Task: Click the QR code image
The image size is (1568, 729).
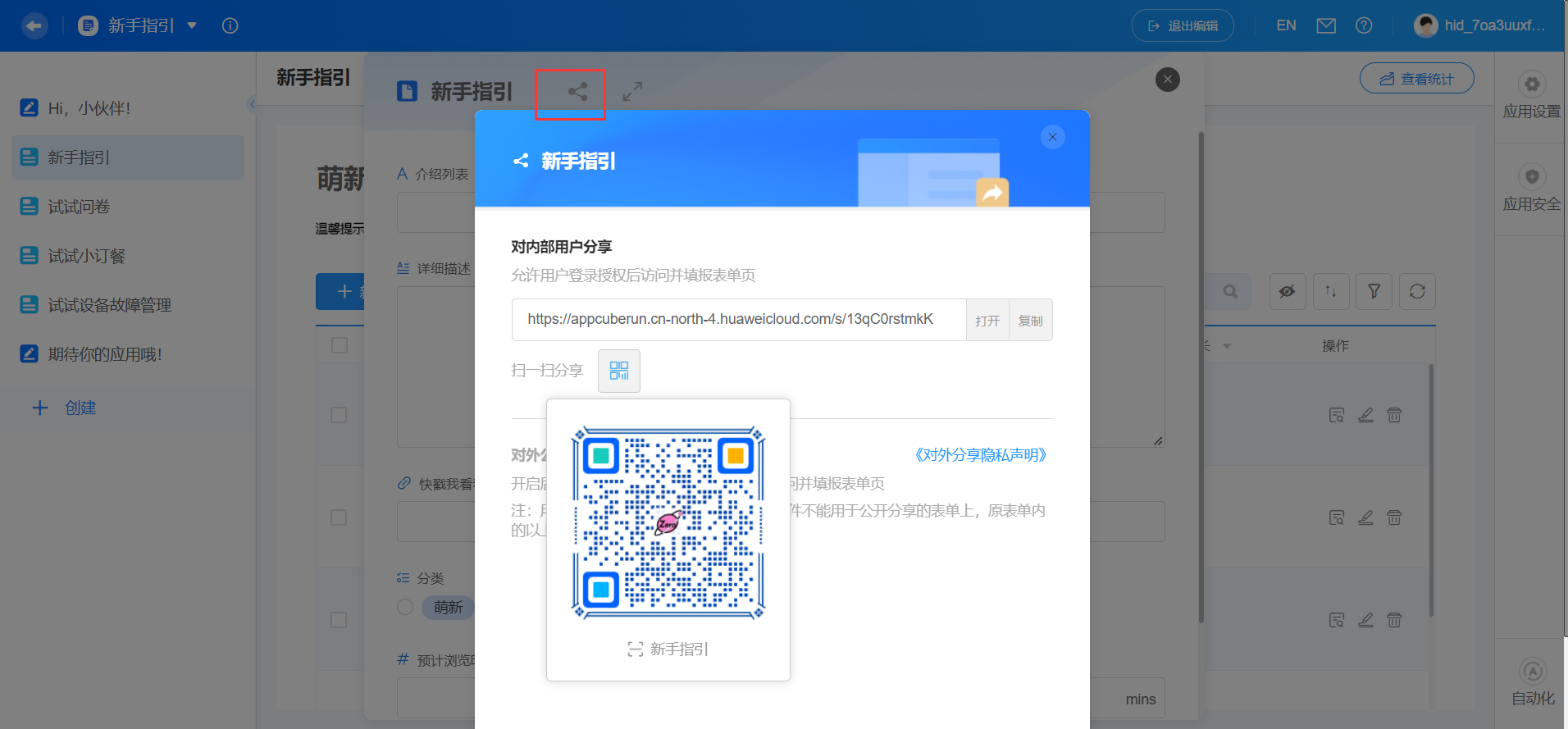Action: (x=668, y=522)
